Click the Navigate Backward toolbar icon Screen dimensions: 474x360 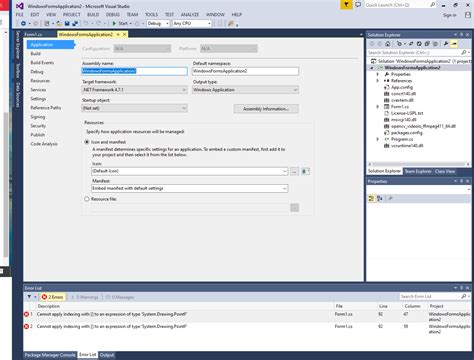pyautogui.click(x=23, y=23)
